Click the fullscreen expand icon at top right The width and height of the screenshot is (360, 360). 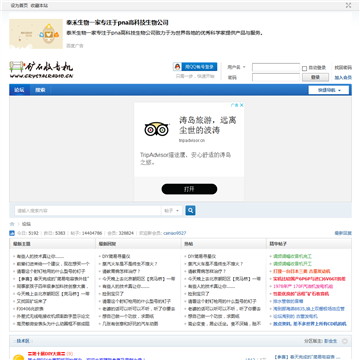pos(348,5)
